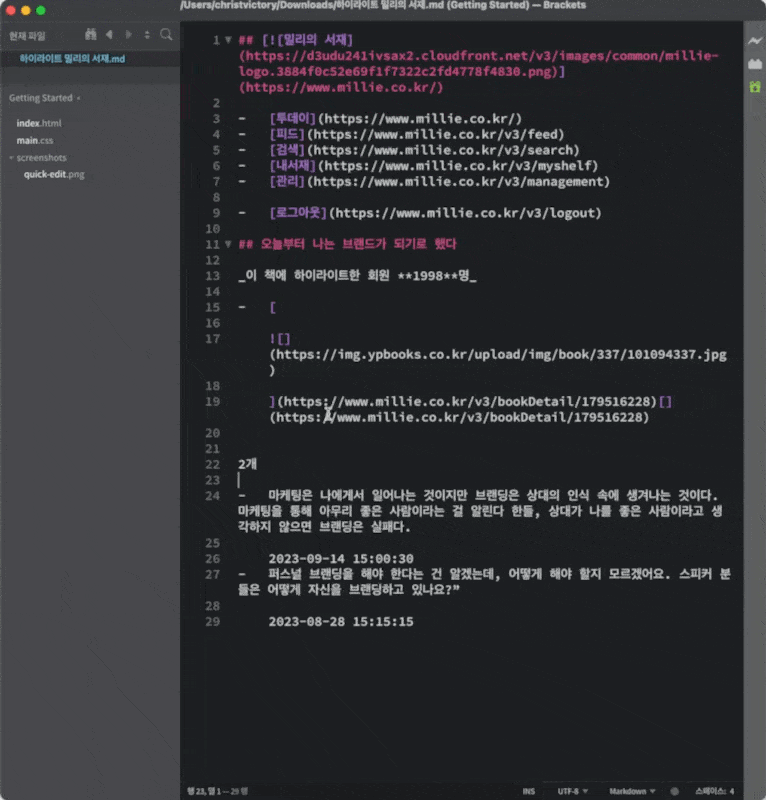
Task: Click the split editor view icon in sidebar
Action: coord(147,35)
